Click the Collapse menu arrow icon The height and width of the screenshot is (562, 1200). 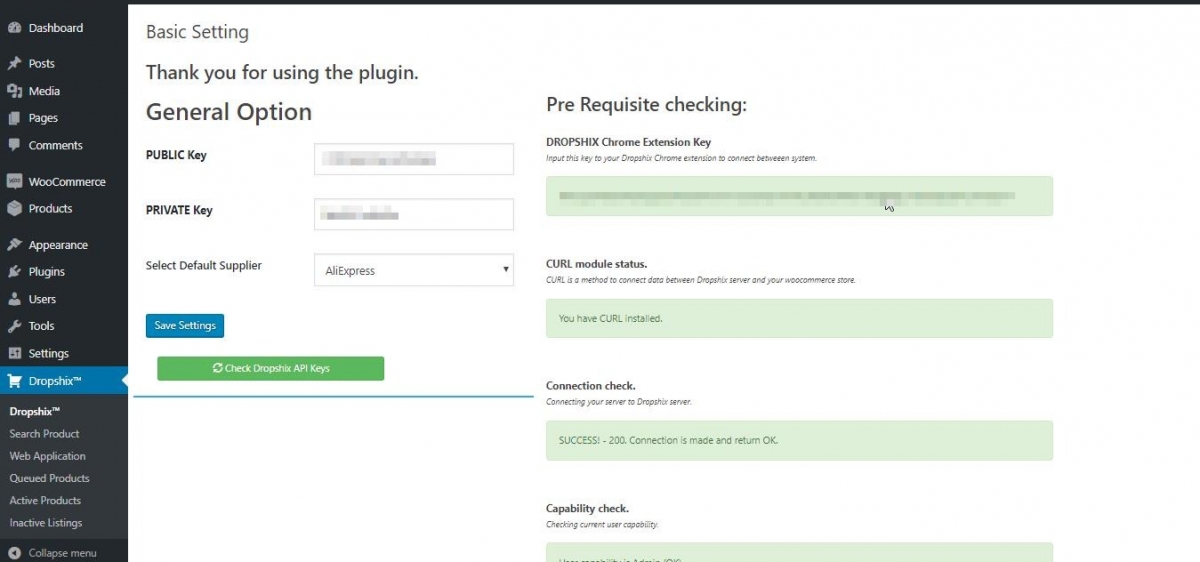[14, 553]
